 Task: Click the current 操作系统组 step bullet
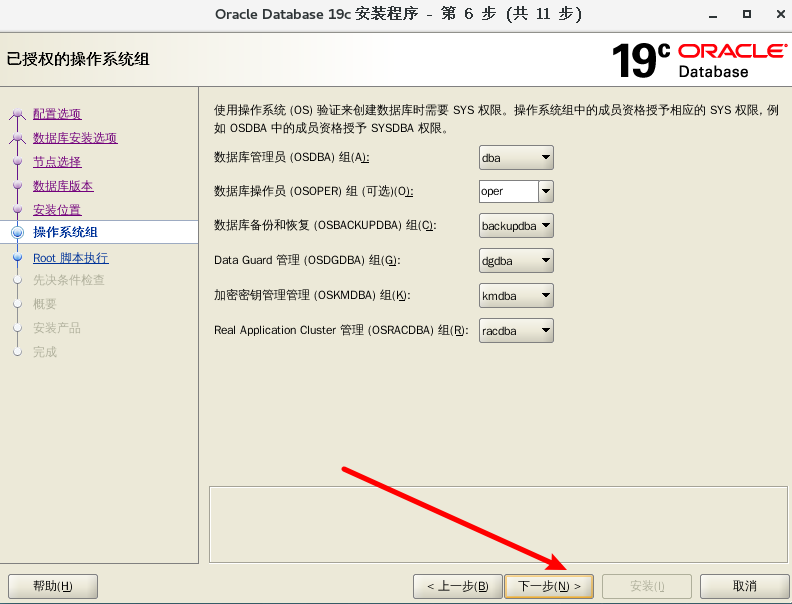point(17,233)
